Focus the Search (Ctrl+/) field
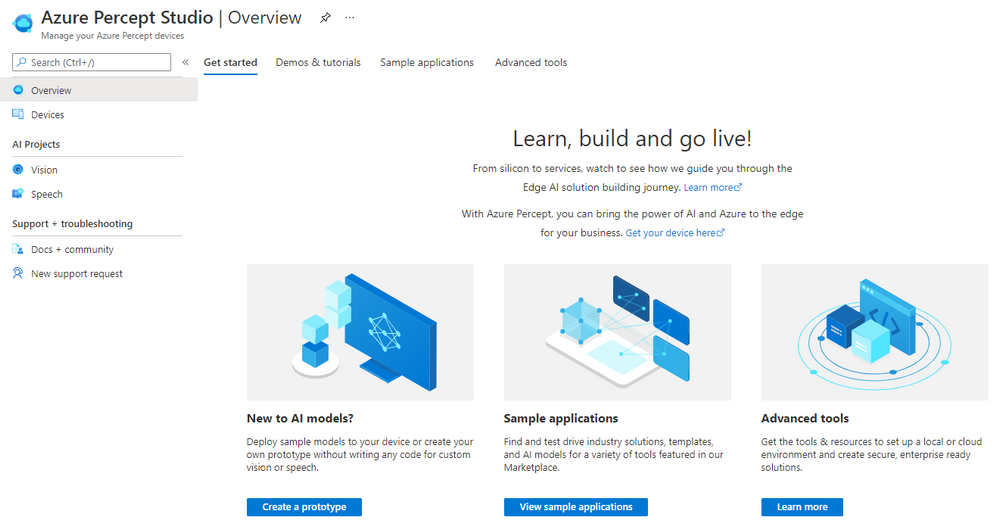The width and height of the screenshot is (999, 530). pos(92,62)
